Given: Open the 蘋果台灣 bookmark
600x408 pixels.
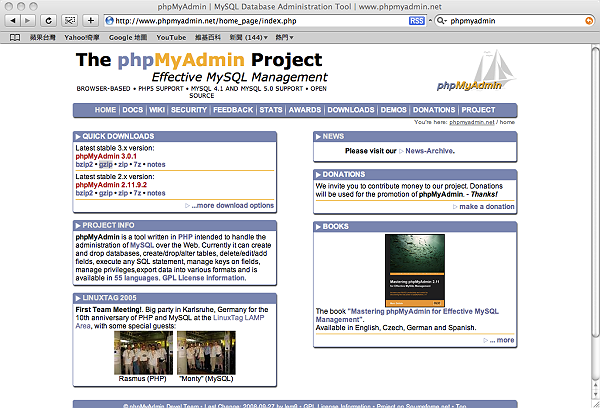Looking at the screenshot, I should coord(42,38).
